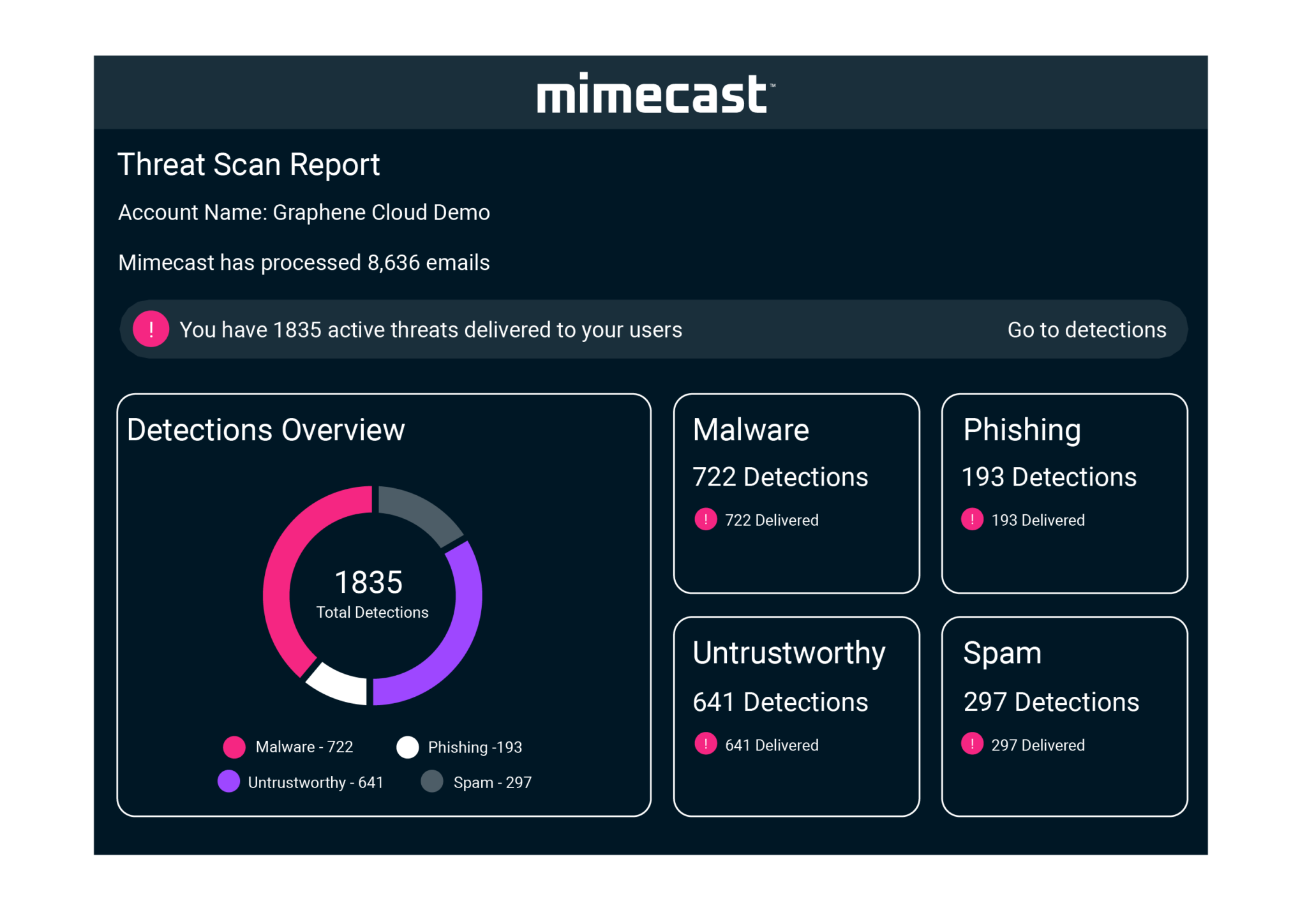Click the Untrustworthy delivered alert icon
Screen dimensions: 1307x924
pos(705,744)
